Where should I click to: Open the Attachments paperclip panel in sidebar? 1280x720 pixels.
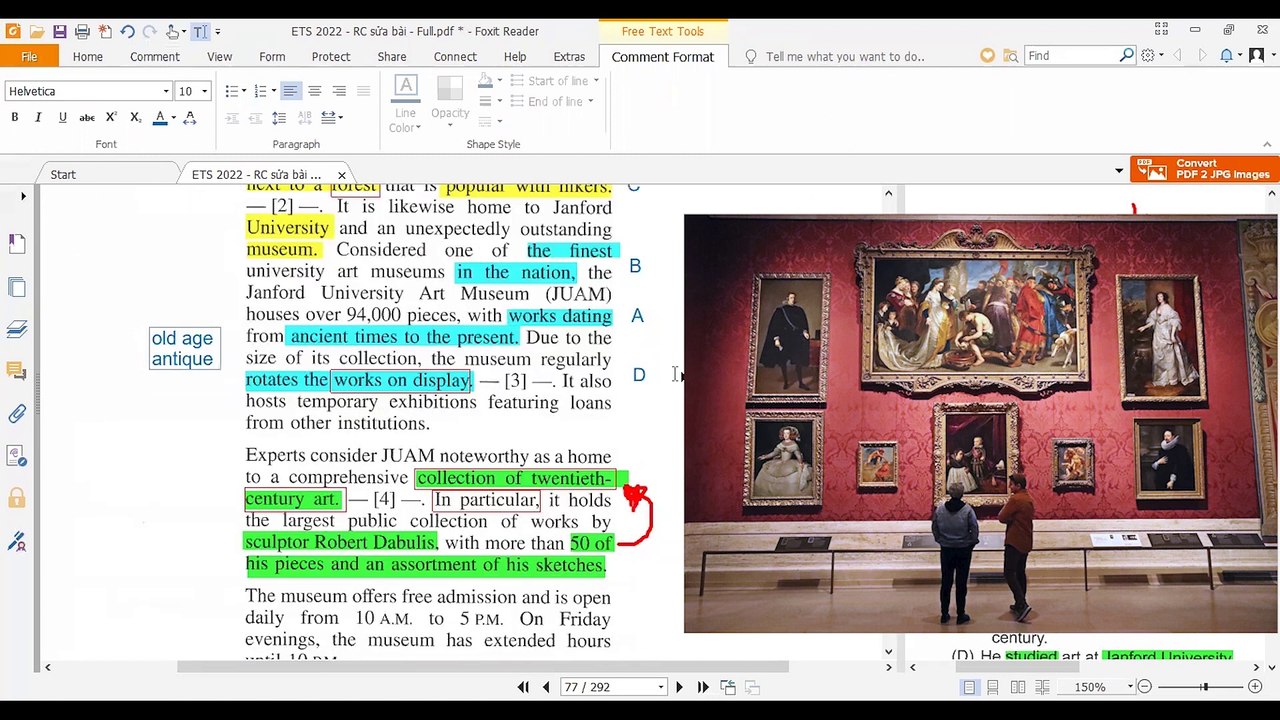(17, 414)
